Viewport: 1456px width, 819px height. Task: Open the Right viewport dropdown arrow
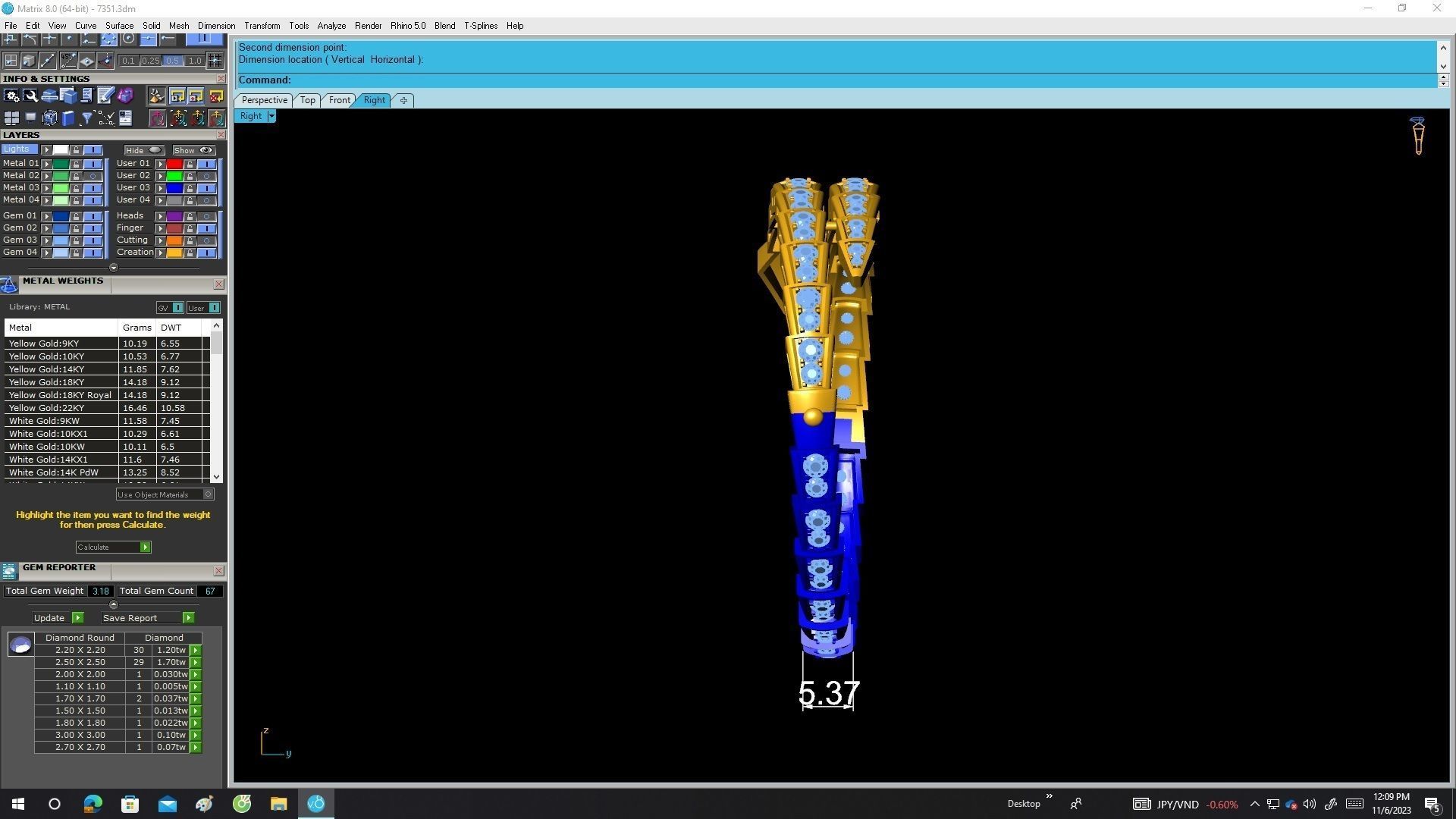tap(271, 116)
